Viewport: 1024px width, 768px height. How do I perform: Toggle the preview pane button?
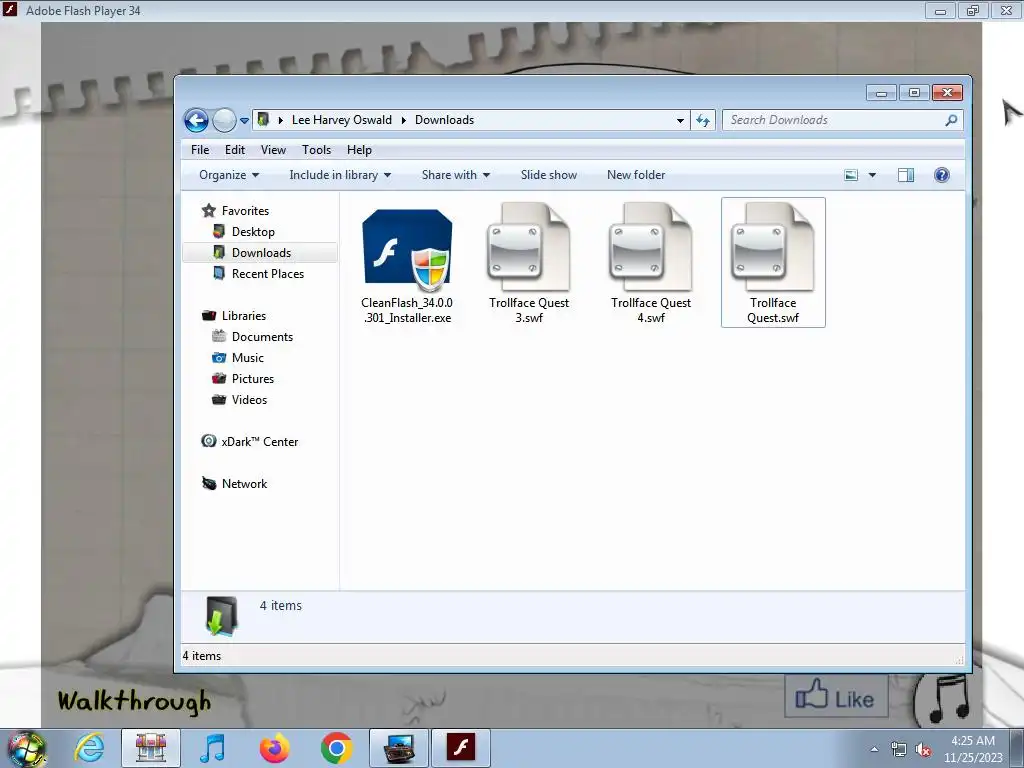pyautogui.click(x=906, y=175)
